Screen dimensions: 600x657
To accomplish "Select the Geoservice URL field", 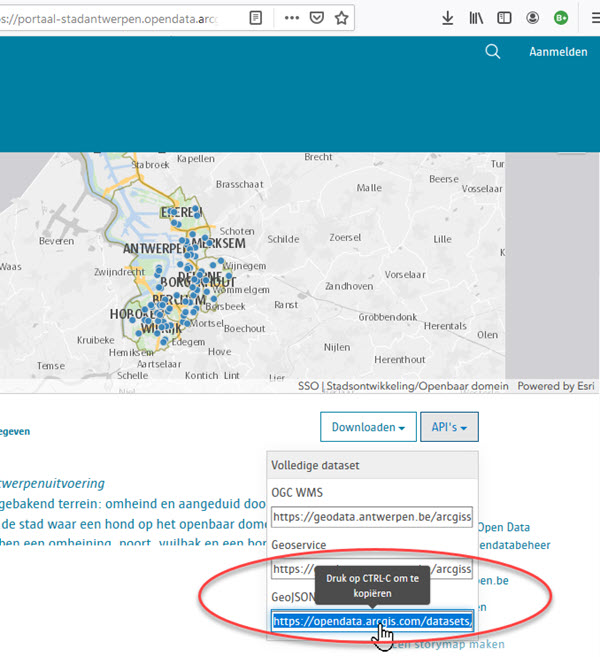I will [x=372, y=569].
